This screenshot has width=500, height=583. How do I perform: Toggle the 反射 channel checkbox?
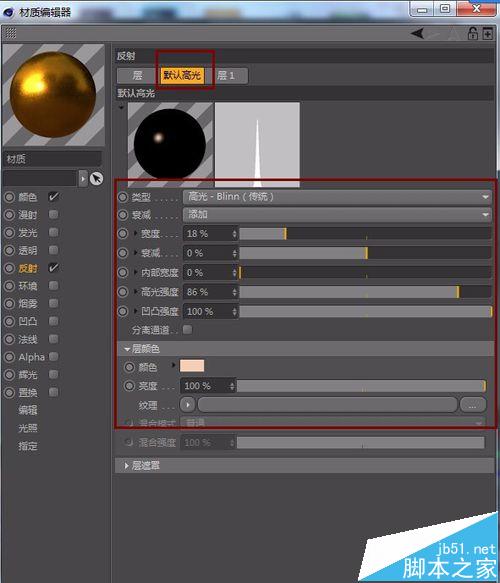pos(54,268)
